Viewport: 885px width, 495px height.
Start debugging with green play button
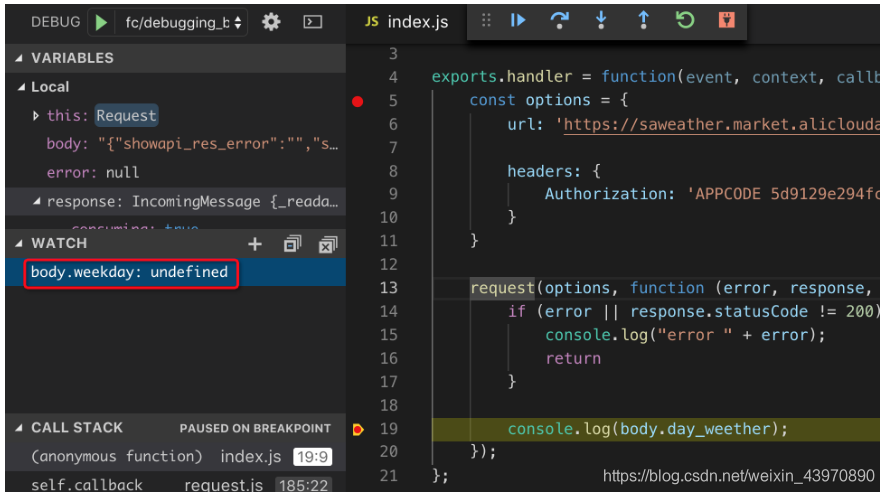[x=102, y=23]
